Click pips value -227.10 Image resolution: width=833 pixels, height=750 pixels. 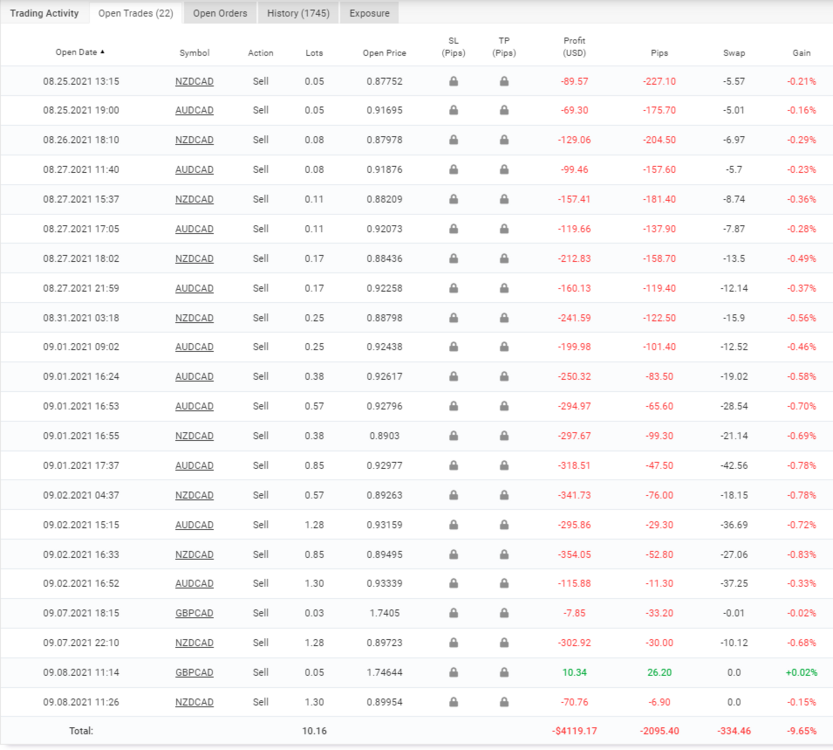click(659, 81)
